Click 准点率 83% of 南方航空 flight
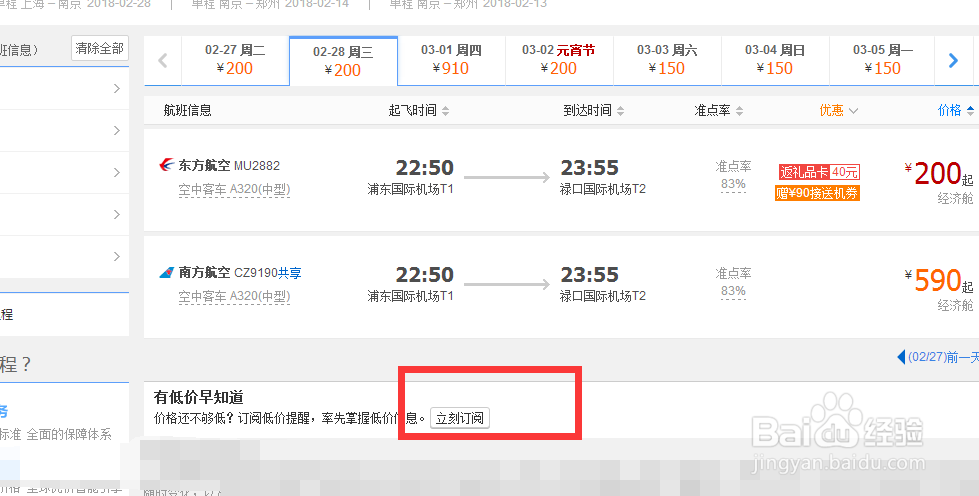 click(733, 282)
